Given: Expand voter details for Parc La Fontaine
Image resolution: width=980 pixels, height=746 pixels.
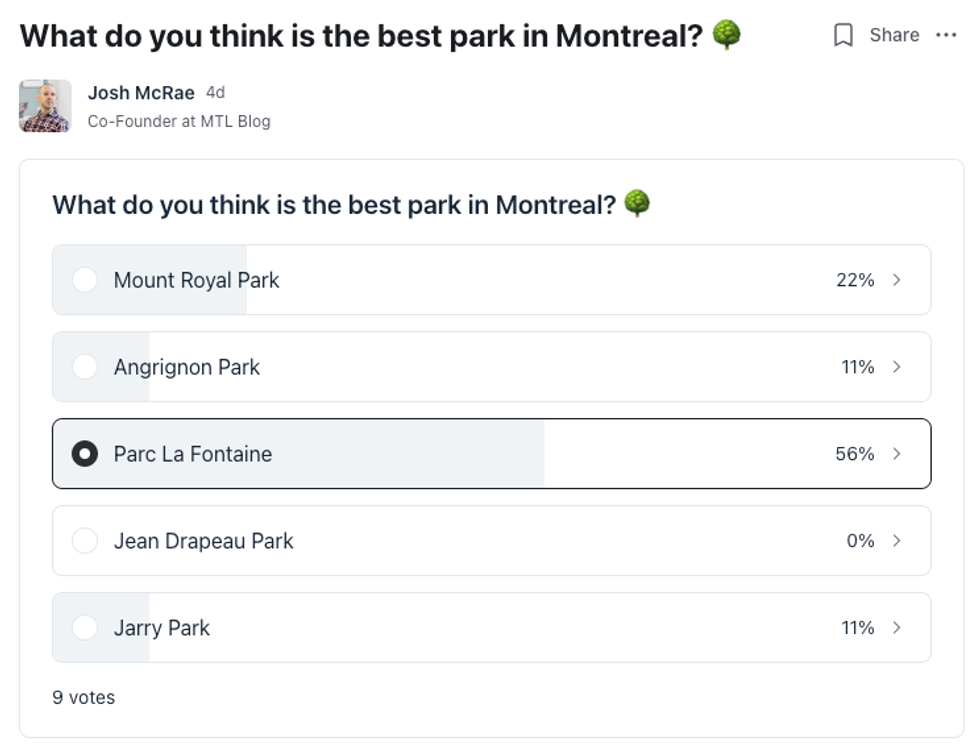Looking at the screenshot, I should 895,454.
